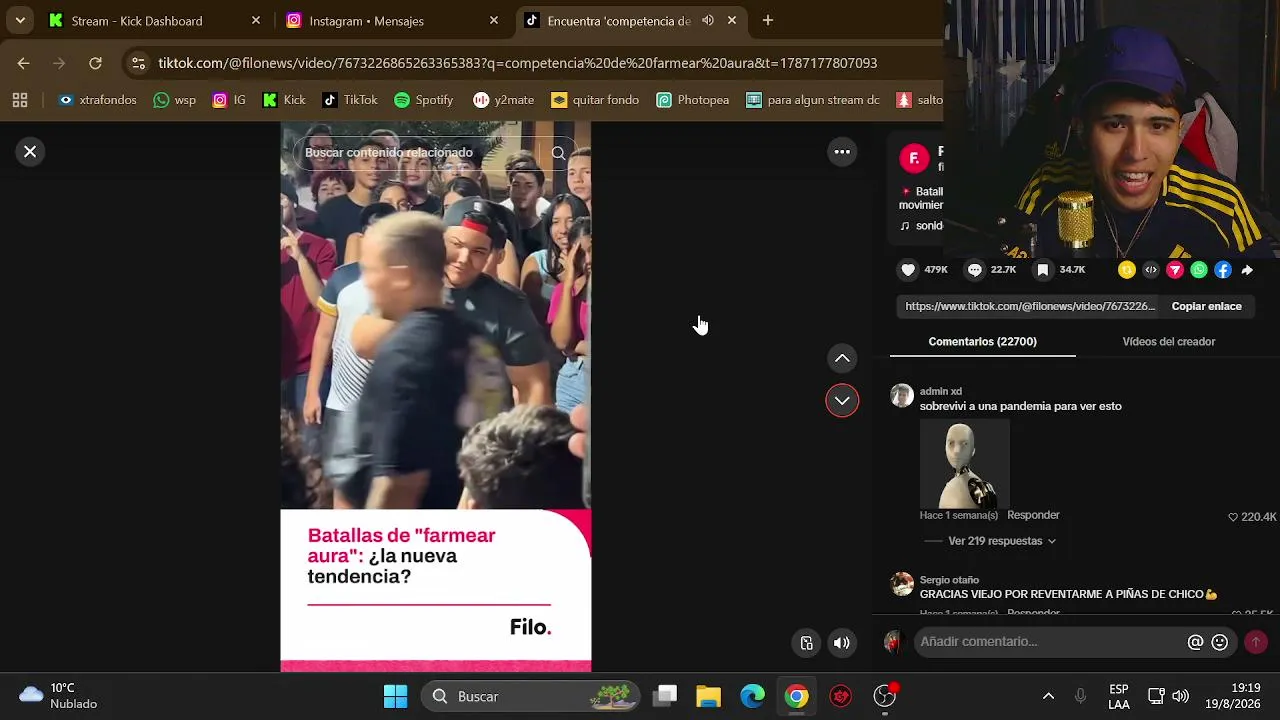1280x720 pixels.
Task: Insert a mention with the @ icon
Action: coord(1195,642)
